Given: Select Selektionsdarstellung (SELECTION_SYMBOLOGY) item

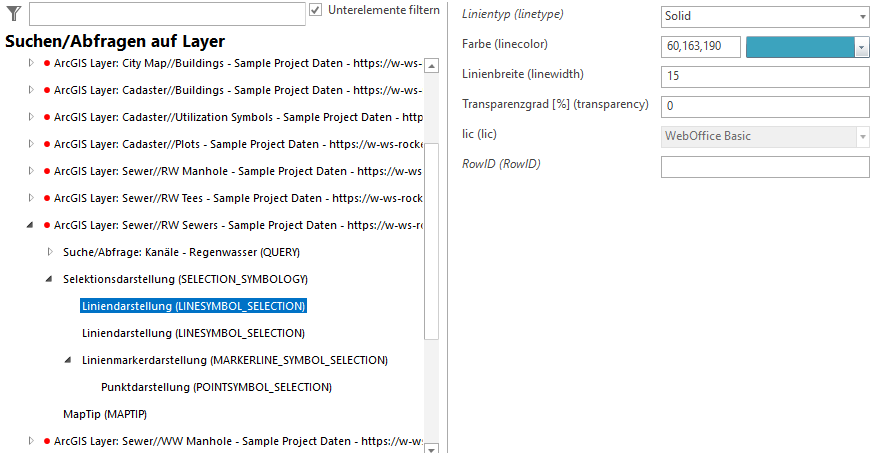Looking at the screenshot, I should coord(185,279).
